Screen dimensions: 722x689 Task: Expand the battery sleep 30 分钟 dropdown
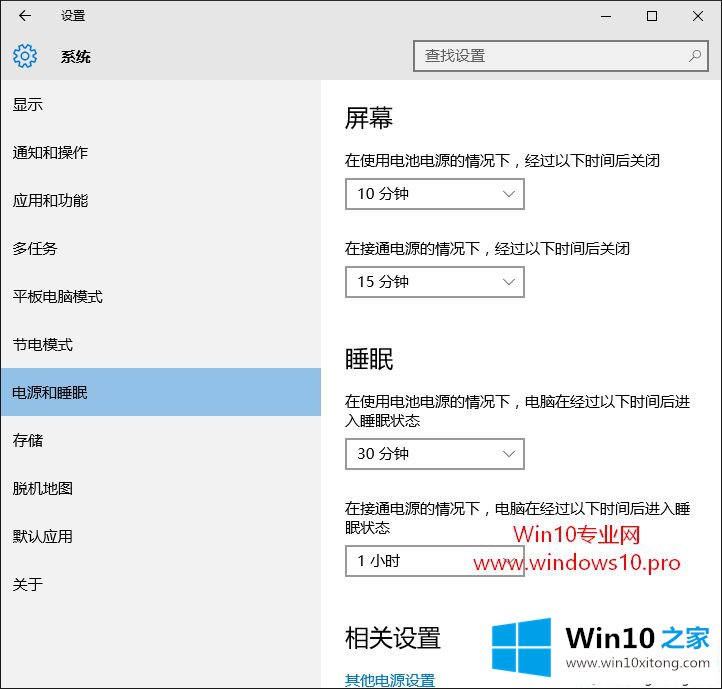click(434, 454)
